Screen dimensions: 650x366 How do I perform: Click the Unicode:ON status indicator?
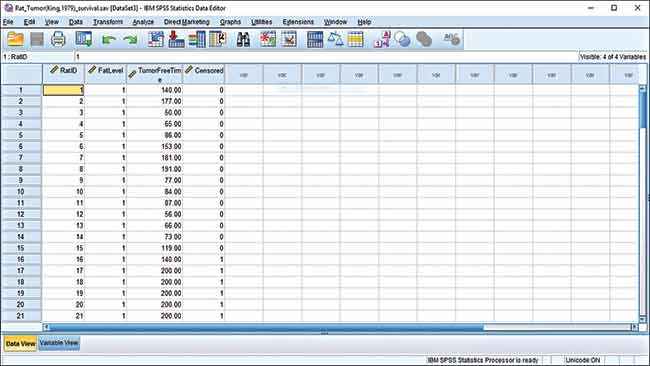(582, 360)
